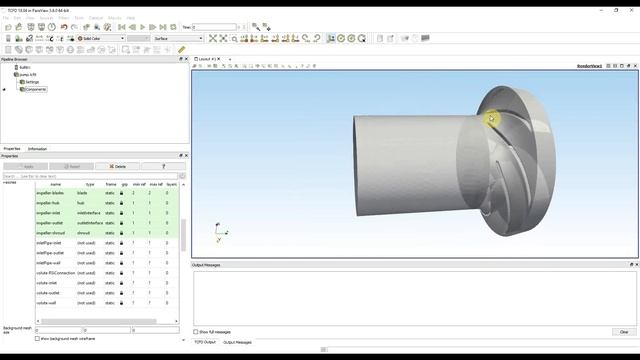This screenshot has height=360, width=640.
Task: Step to the previous frame
Action: [132, 27]
